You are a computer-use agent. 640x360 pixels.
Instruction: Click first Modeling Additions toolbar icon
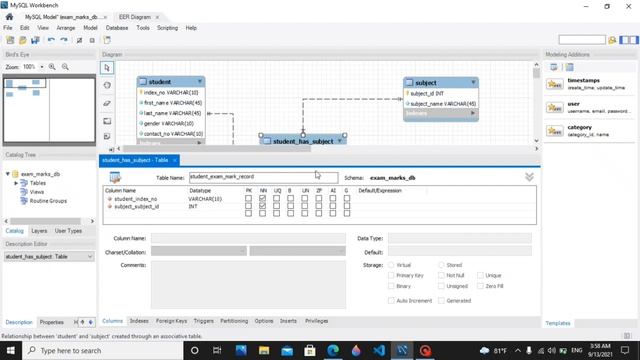pyautogui.click(x=554, y=67)
